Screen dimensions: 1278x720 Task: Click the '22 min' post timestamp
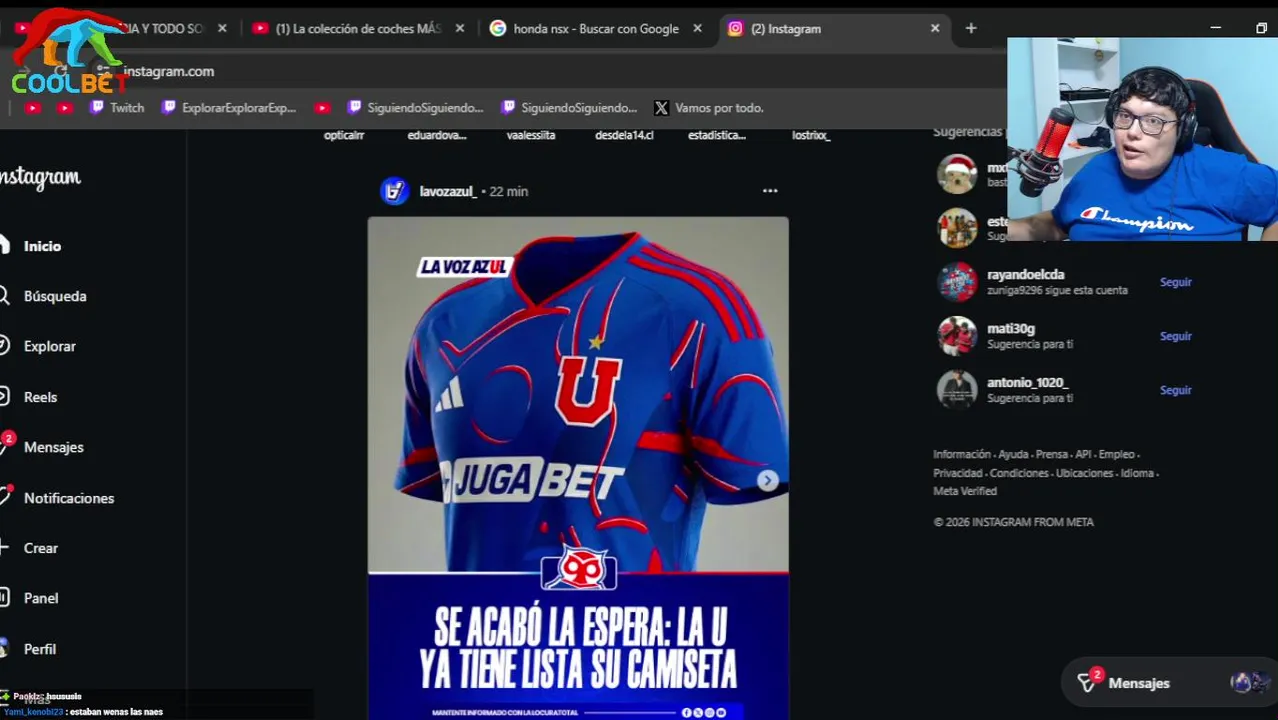pos(508,191)
